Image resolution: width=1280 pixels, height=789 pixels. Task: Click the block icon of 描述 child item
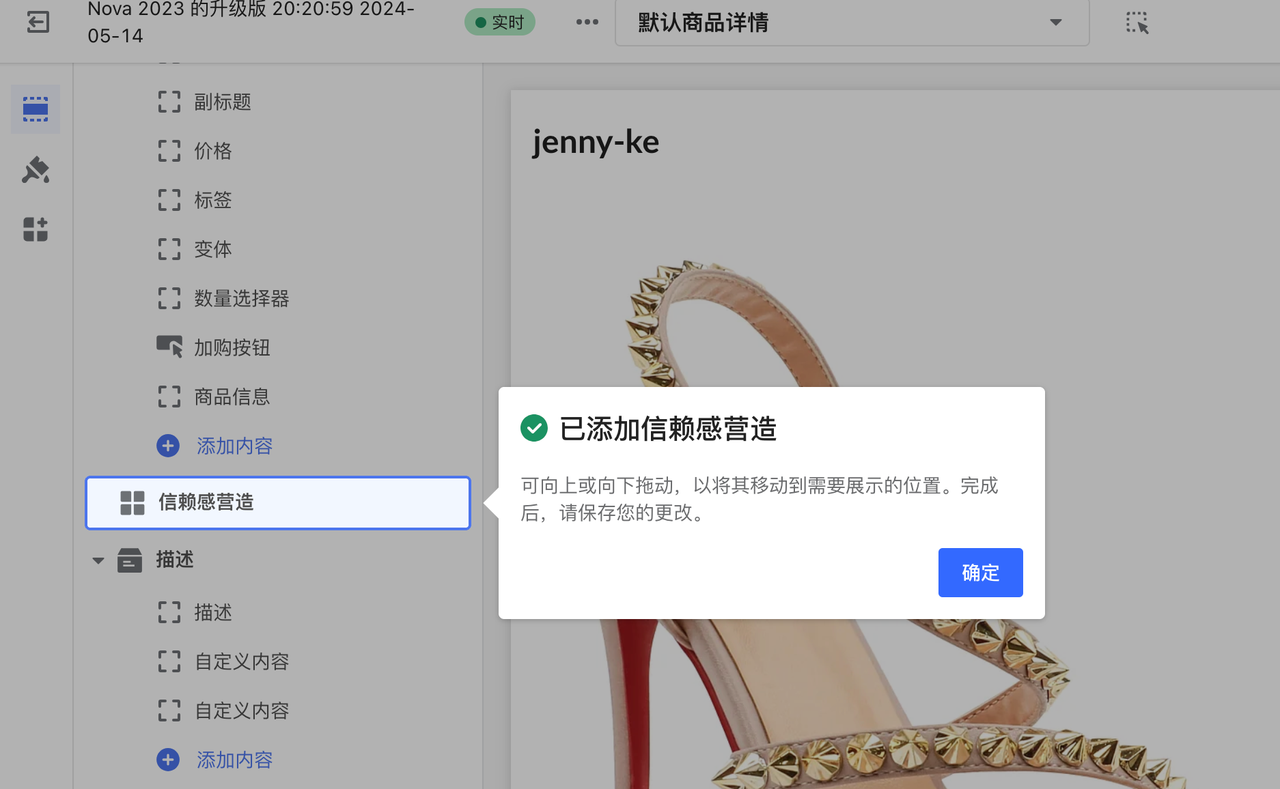point(169,612)
